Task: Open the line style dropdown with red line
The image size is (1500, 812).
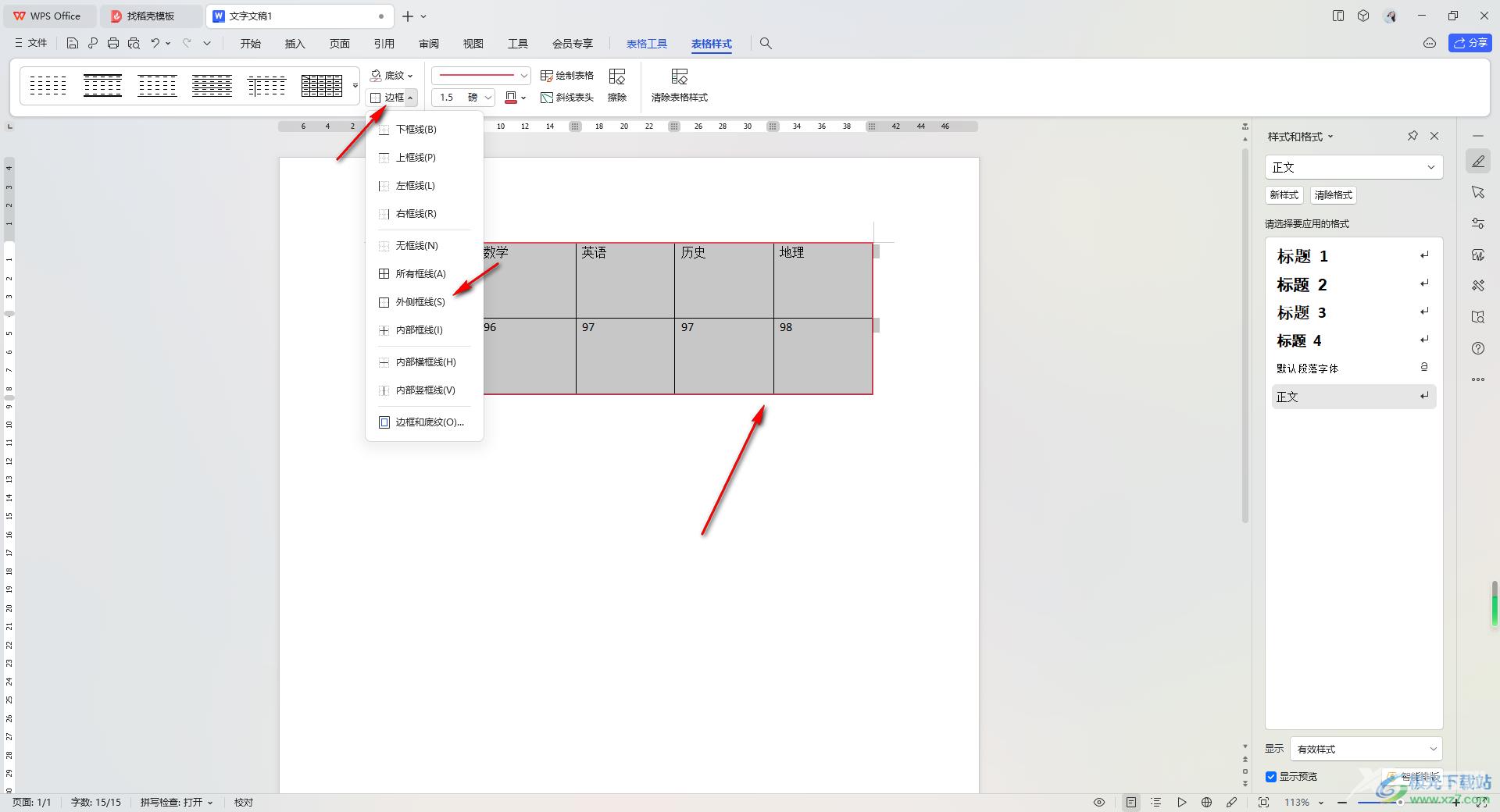Action: coord(481,76)
